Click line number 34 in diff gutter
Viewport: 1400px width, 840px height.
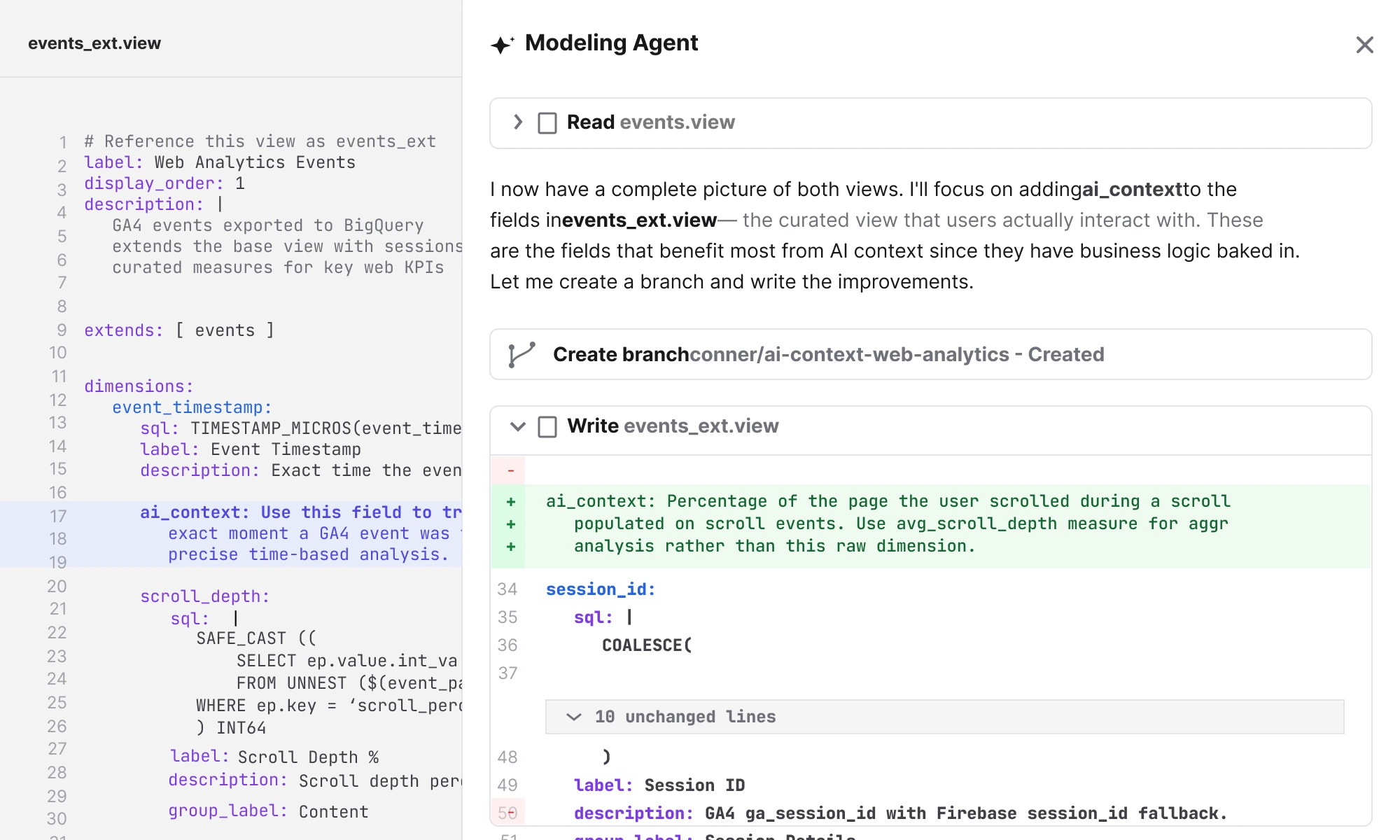507,589
